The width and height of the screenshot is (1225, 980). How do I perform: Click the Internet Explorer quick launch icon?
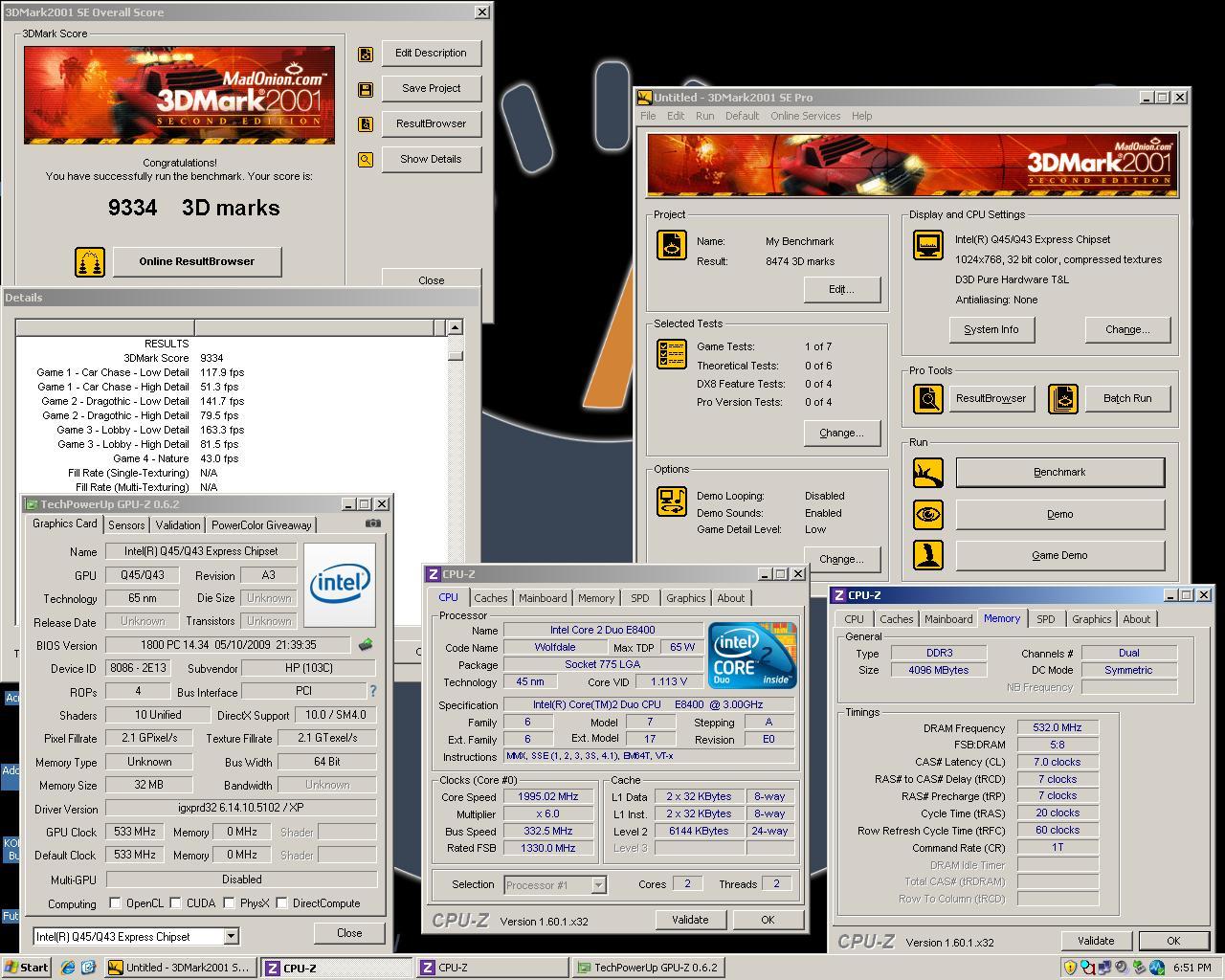pyautogui.click(x=68, y=968)
